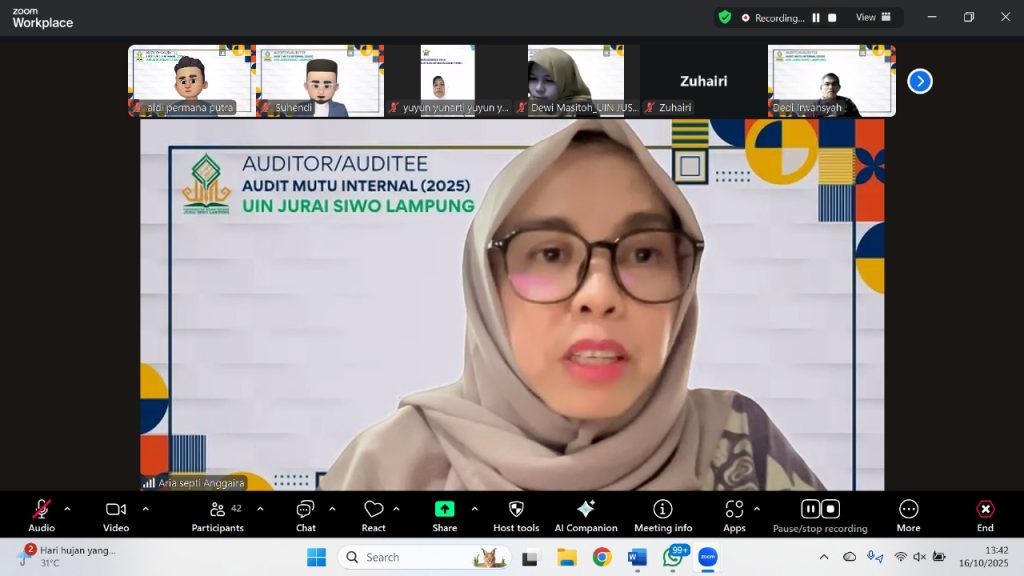Expand the share options chevron
The image size is (1024, 576).
(x=474, y=509)
